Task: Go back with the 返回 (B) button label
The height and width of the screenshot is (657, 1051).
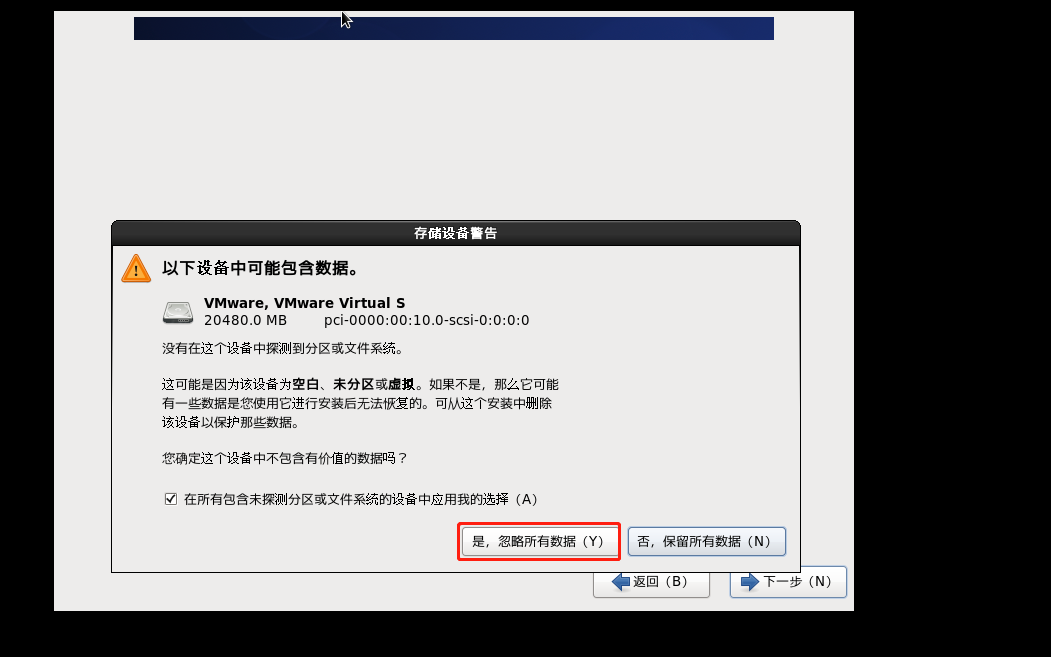Action: [660, 581]
